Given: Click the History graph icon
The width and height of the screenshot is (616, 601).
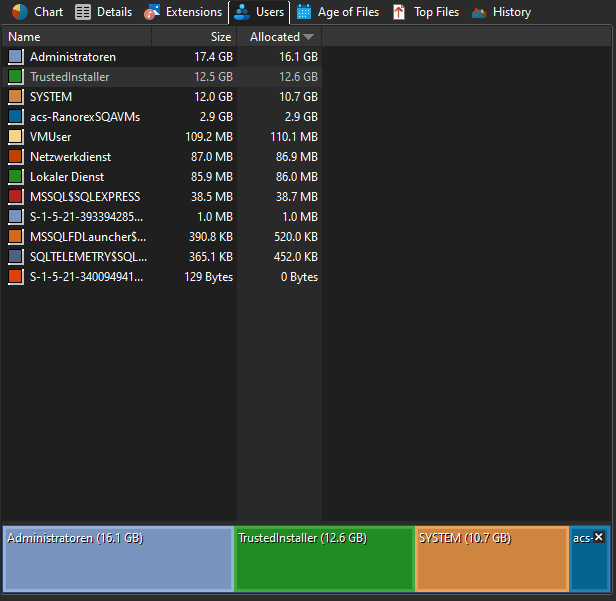Looking at the screenshot, I should coord(479,13).
